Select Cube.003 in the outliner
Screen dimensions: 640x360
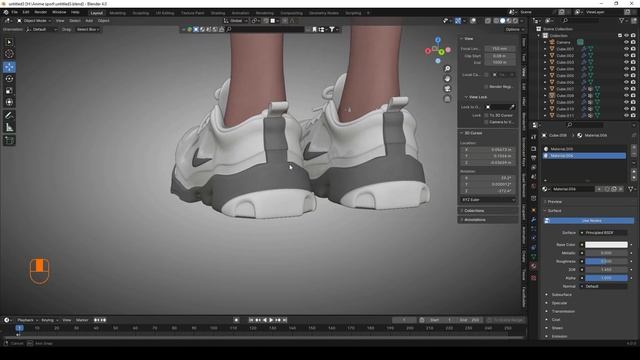click(x=565, y=62)
